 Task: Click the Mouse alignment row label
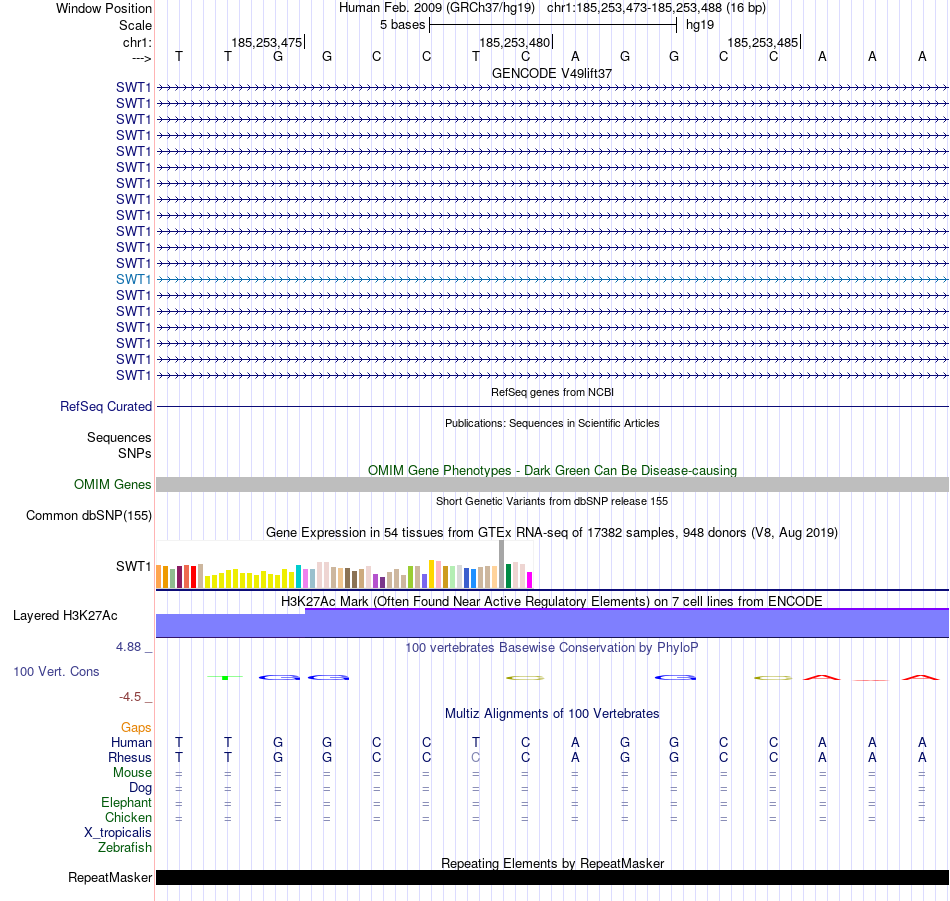pos(132,773)
